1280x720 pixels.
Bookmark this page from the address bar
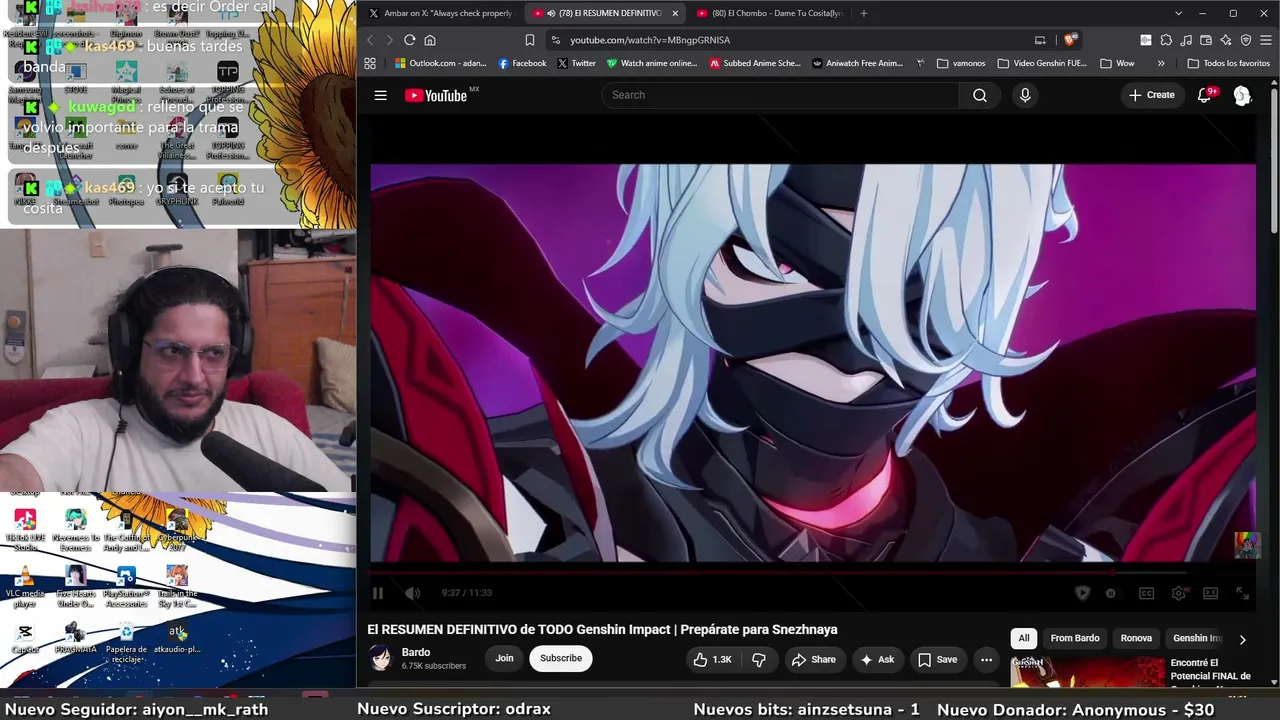[530, 40]
